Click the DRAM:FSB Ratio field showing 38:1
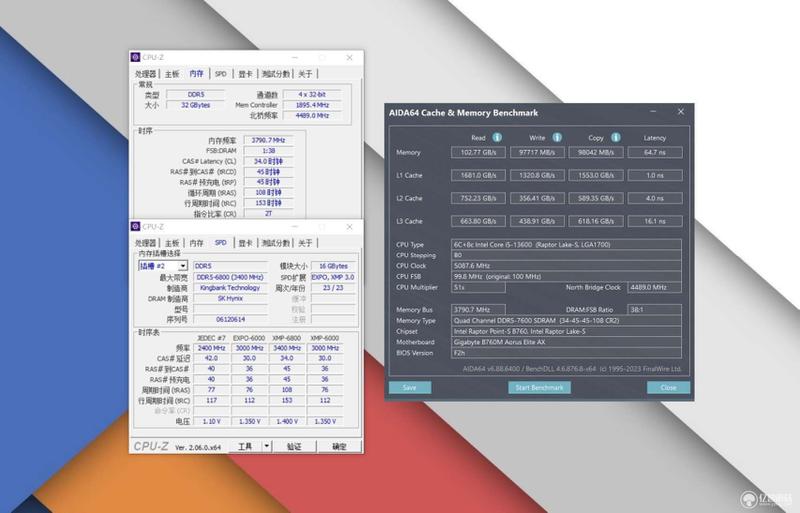This screenshot has width=800, height=513. click(x=655, y=309)
